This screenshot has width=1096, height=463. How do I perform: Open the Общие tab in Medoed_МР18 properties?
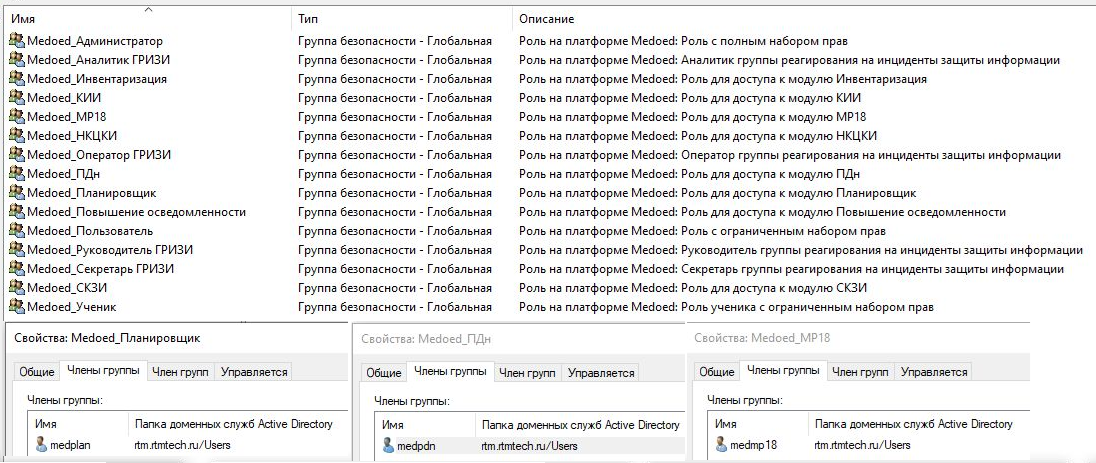click(716, 372)
